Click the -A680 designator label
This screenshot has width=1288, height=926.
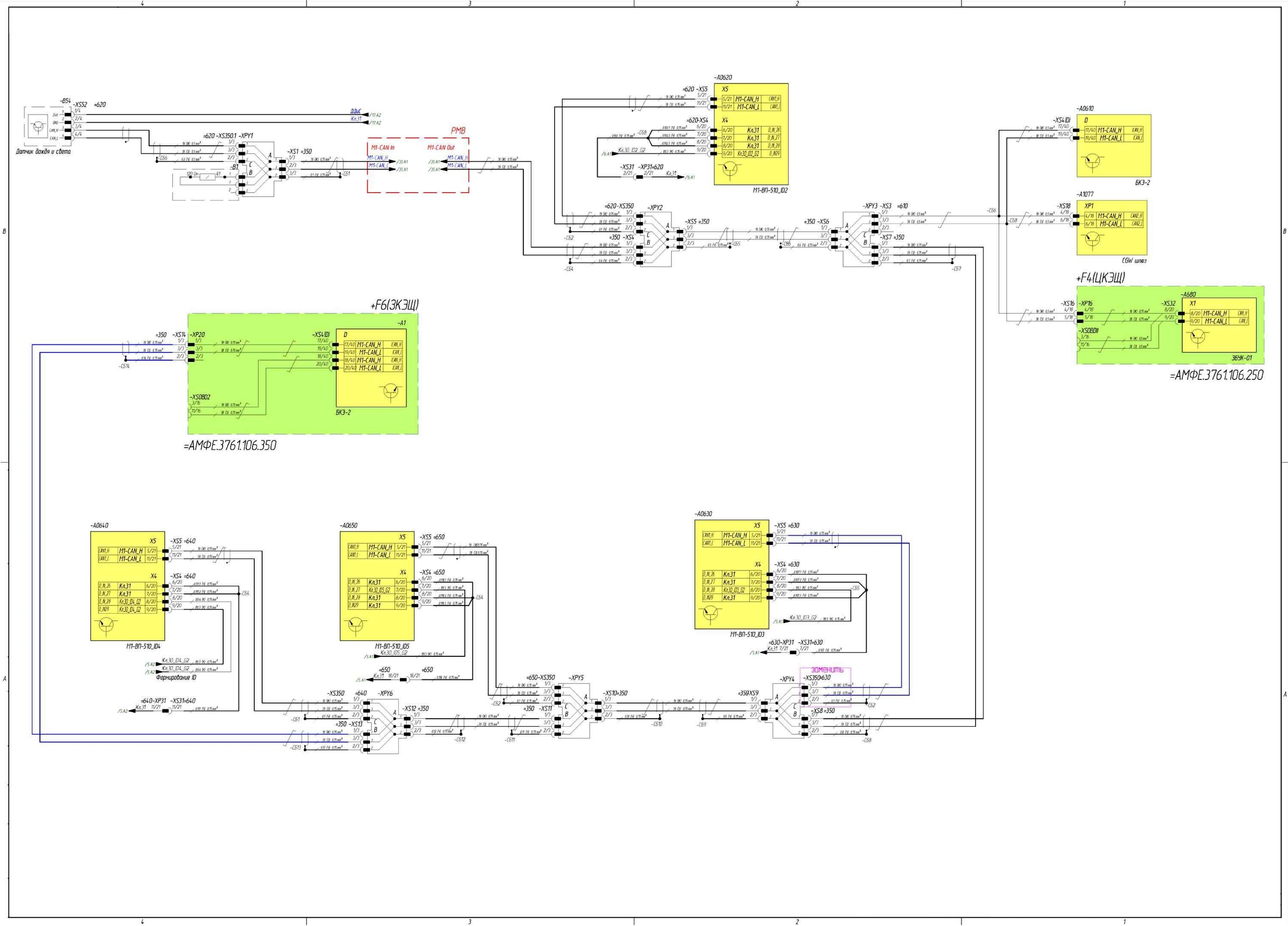pos(1188,295)
